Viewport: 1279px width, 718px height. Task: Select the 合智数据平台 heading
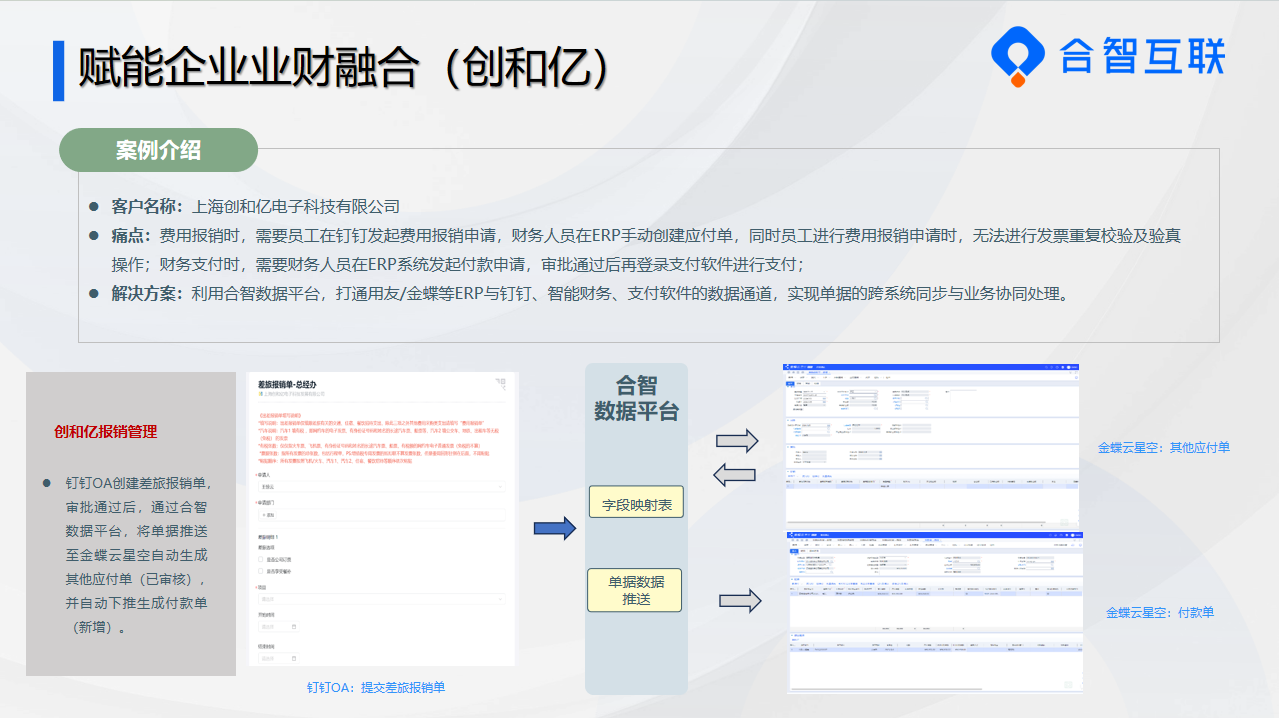tap(636, 397)
